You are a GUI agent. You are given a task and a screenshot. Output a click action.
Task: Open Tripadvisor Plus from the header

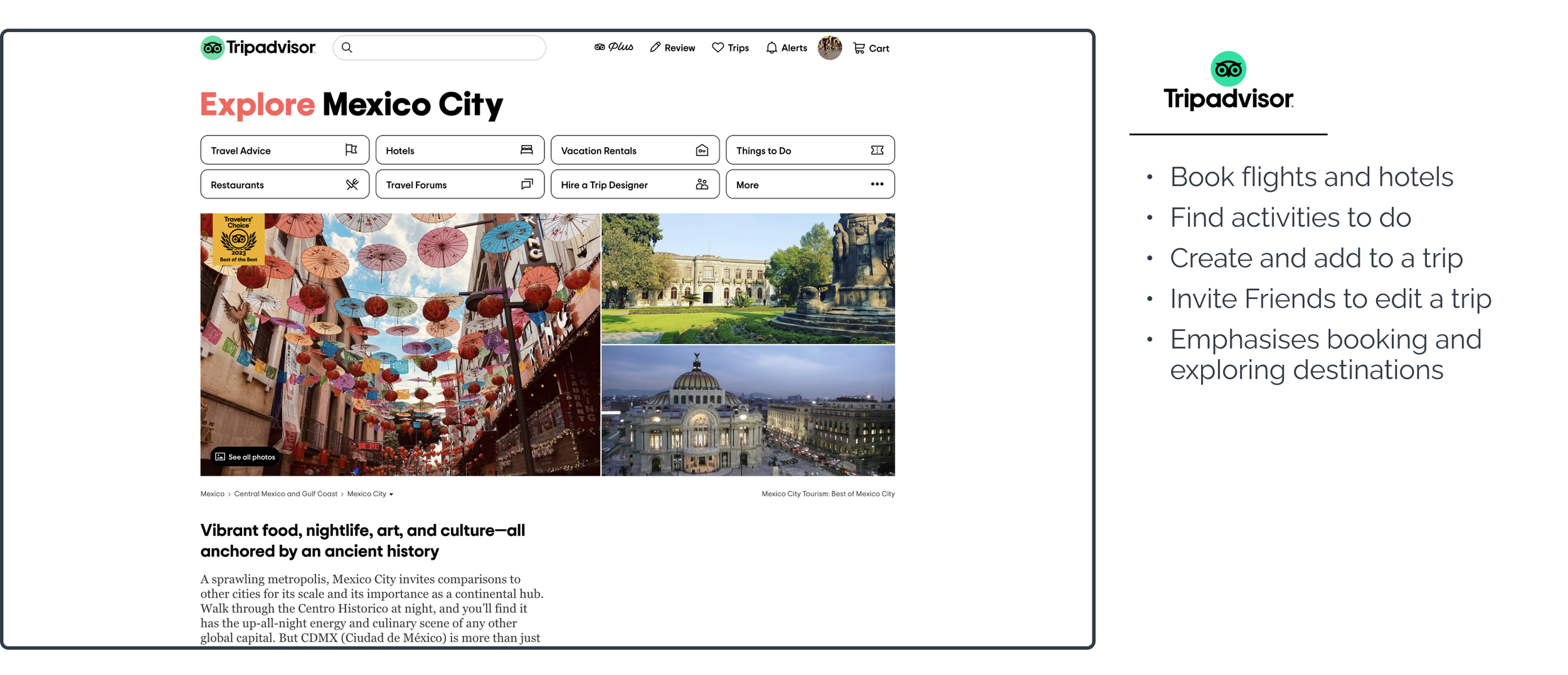[613, 47]
